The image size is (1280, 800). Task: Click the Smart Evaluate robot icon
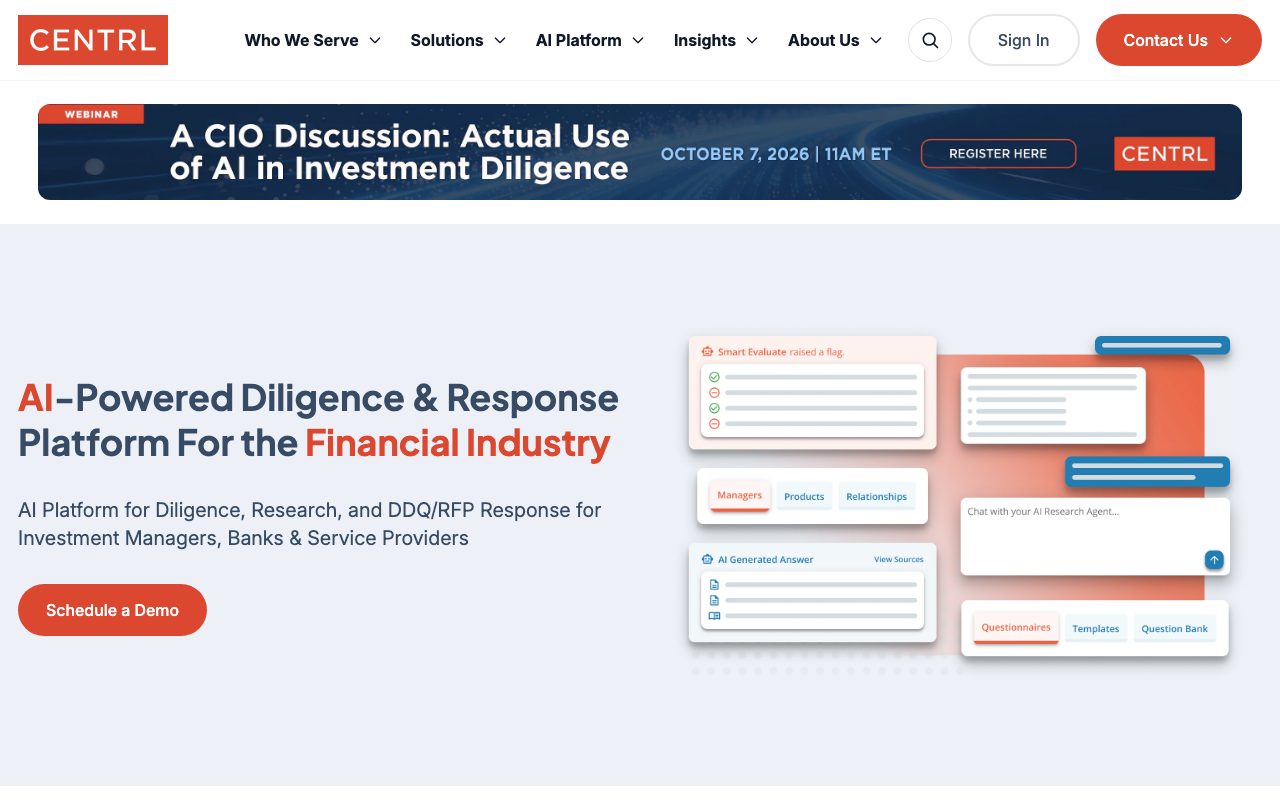pyautogui.click(x=707, y=352)
